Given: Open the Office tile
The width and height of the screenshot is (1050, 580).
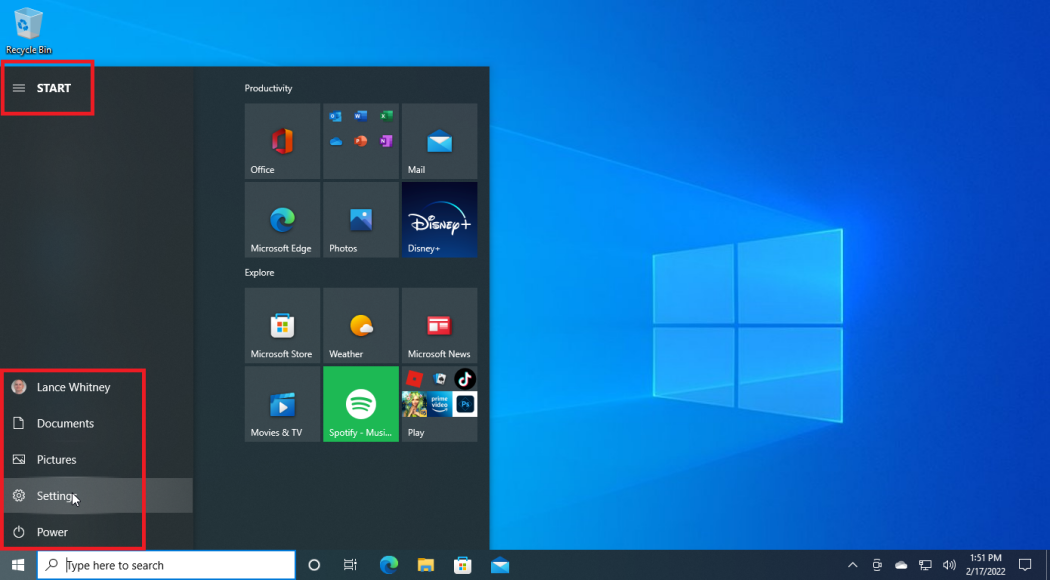Looking at the screenshot, I should (x=282, y=140).
